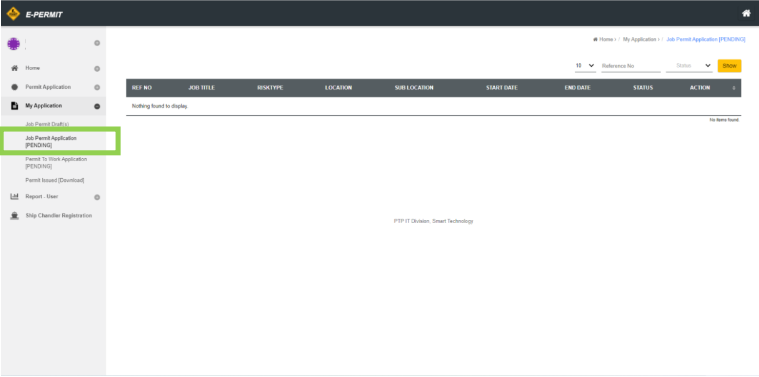Image resolution: width=759 pixels, height=377 pixels.
Task: Click My Application breadcrumb link
Action: [639, 40]
